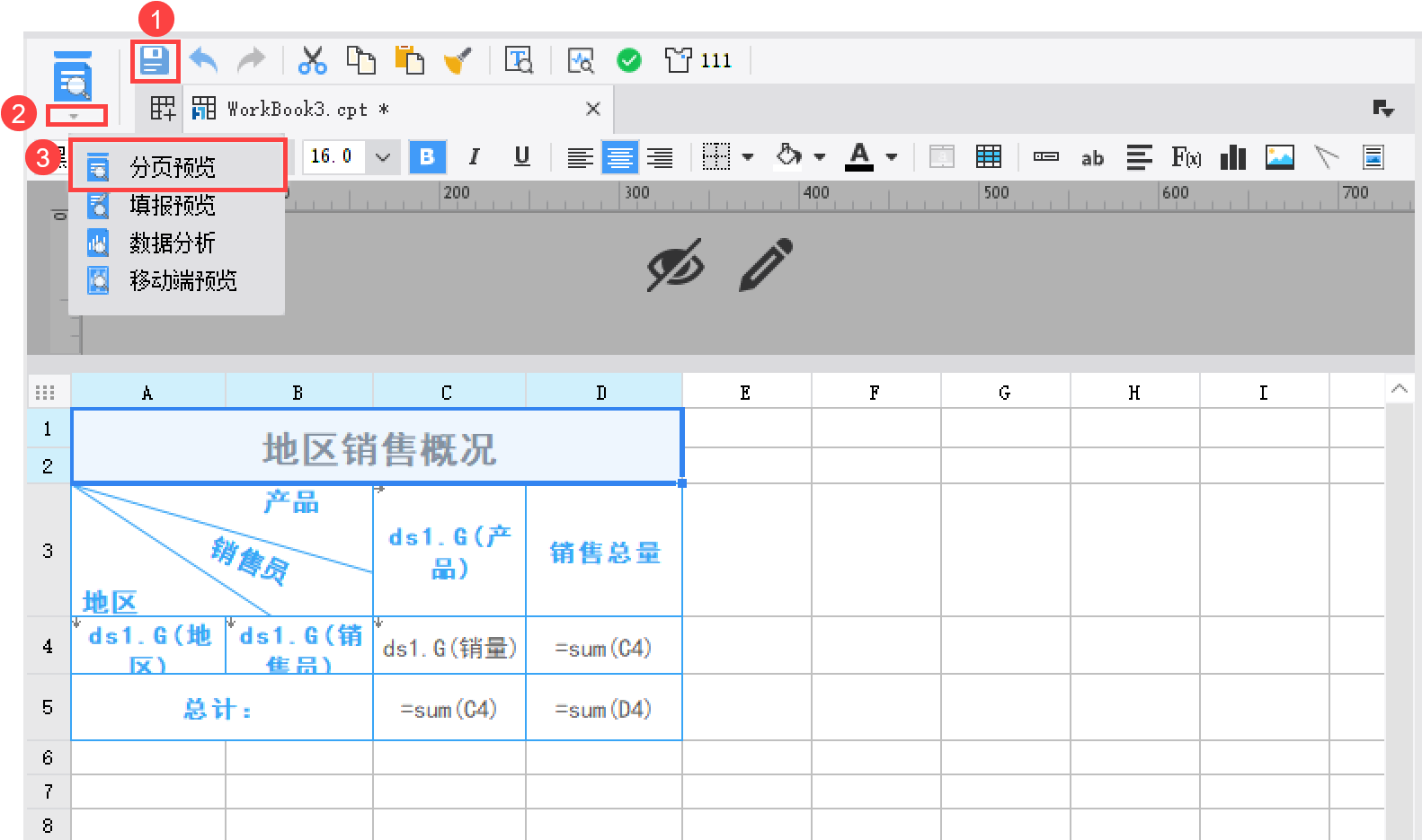The height and width of the screenshot is (840, 1422).
Task: Toggle italic formatting
Action: tap(475, 157)
